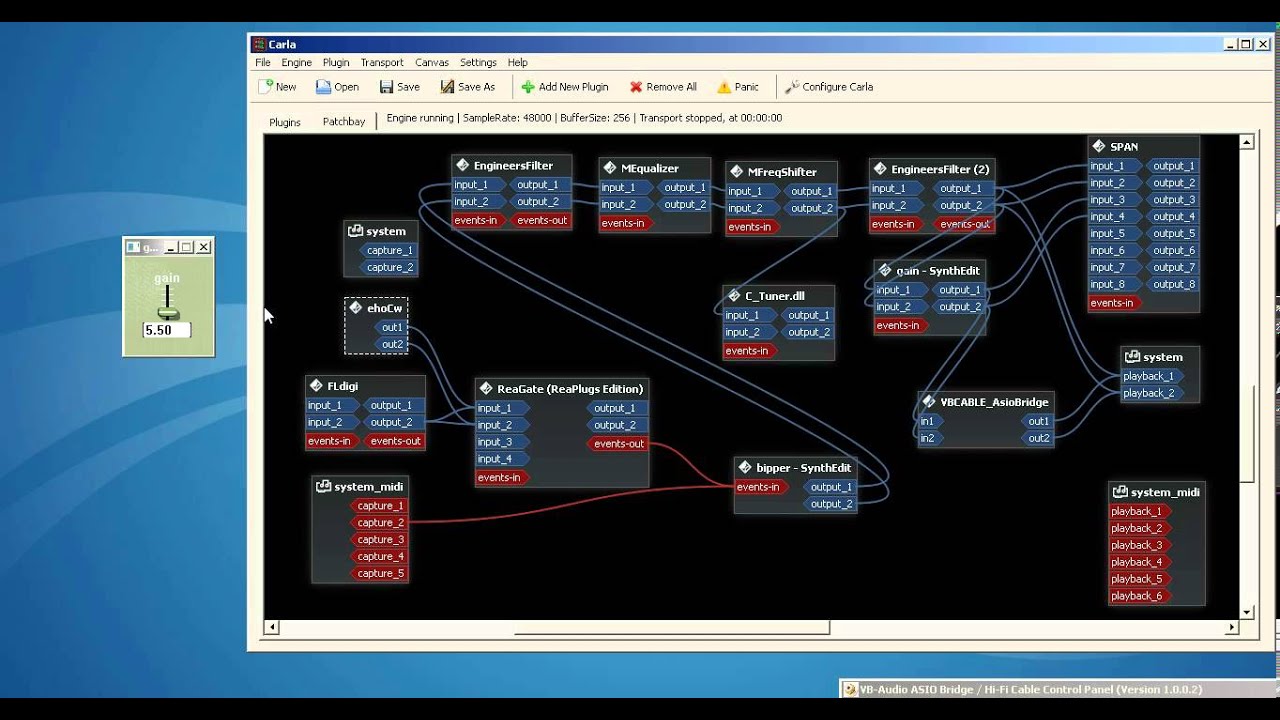This screenshot has height=720, width=1280.
Task: Click the EngineersFilter node plugin icon
Action: coord(462,165)
